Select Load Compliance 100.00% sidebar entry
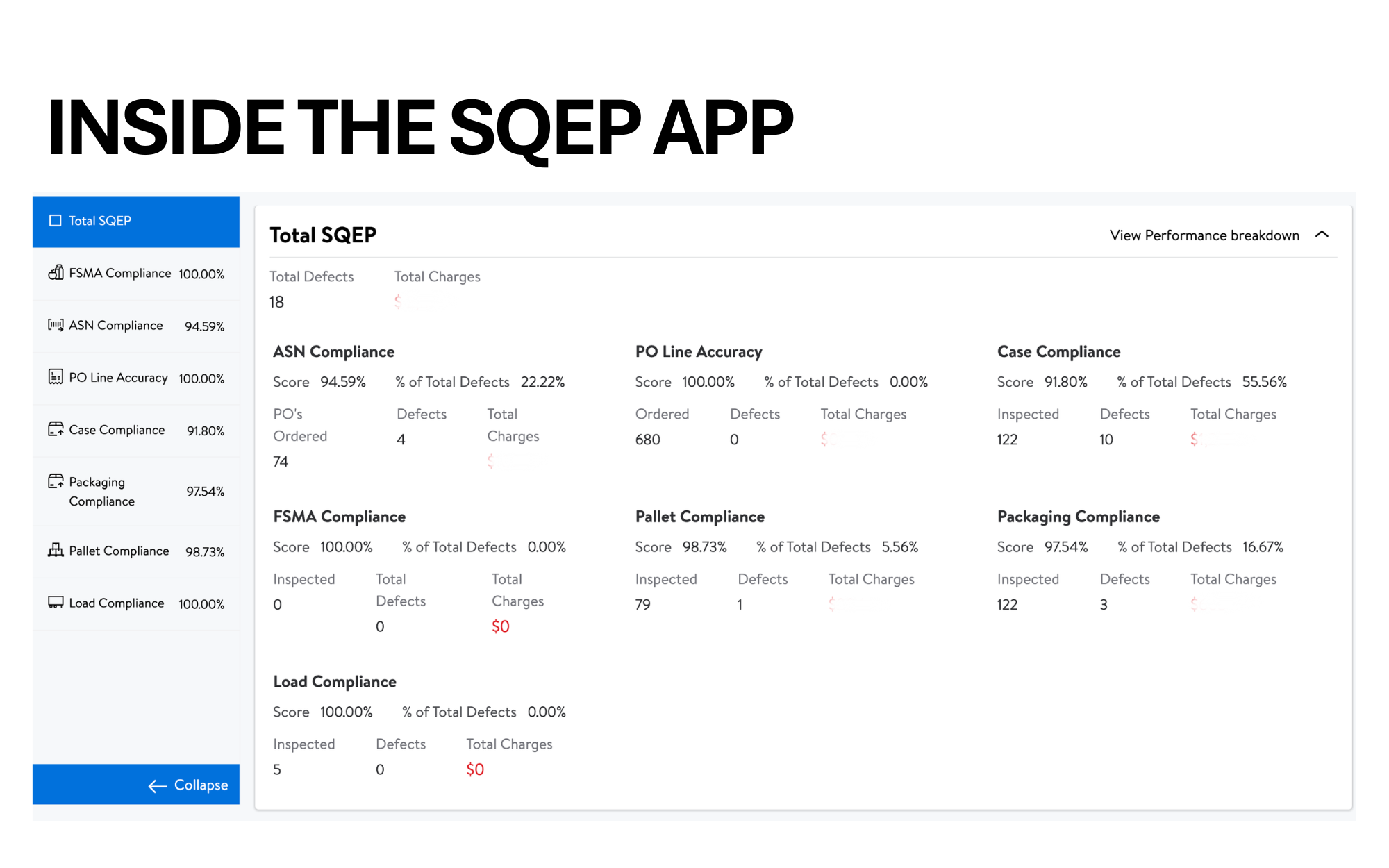Image resolution: width=1389 pixels, height=868 pixels. pyautogui.click(x=136, y=603)
